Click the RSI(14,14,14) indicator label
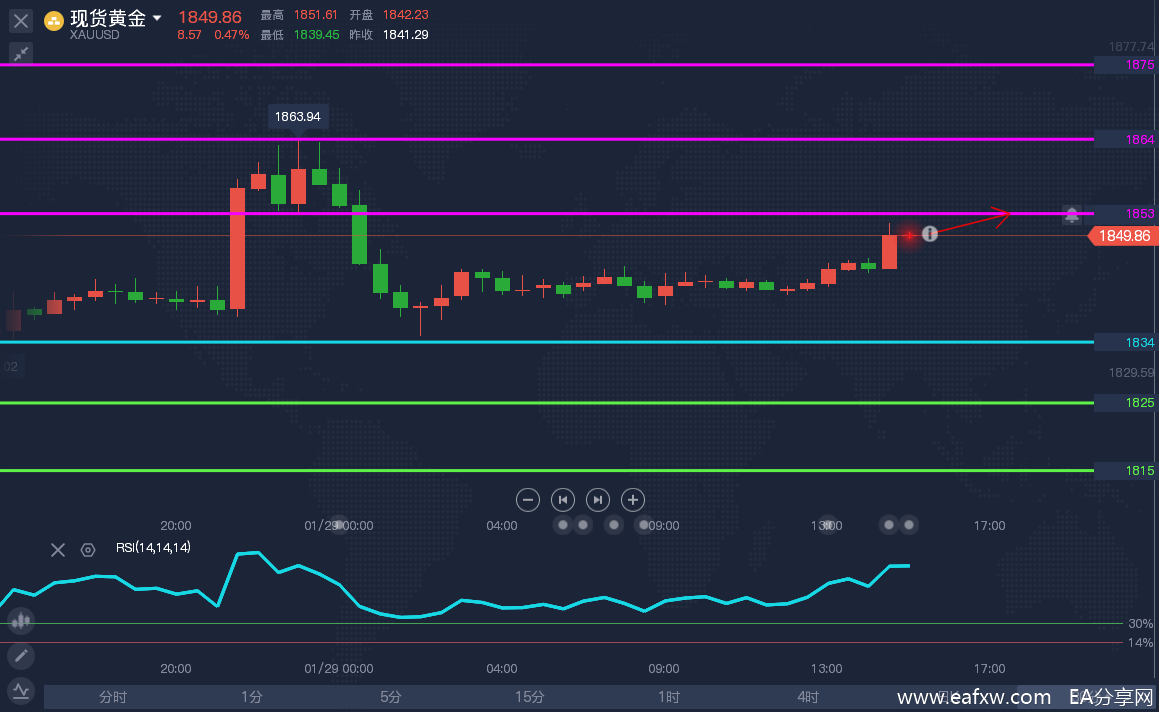 pyautogui.click(x=153, y=547)
